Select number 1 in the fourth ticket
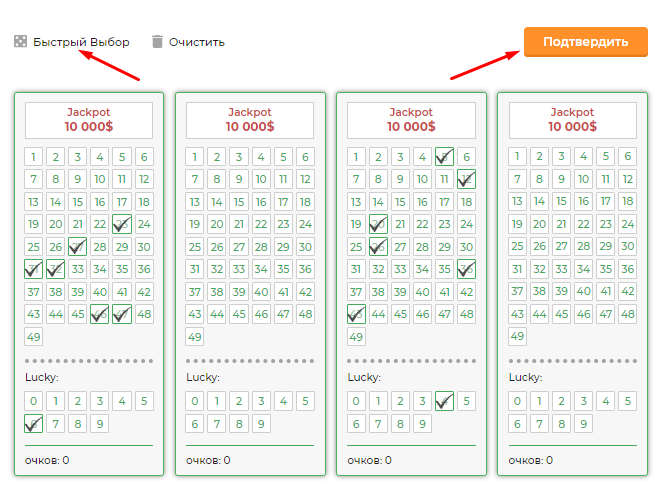Screen dimensions: 669x495 (x=517, y=156)
